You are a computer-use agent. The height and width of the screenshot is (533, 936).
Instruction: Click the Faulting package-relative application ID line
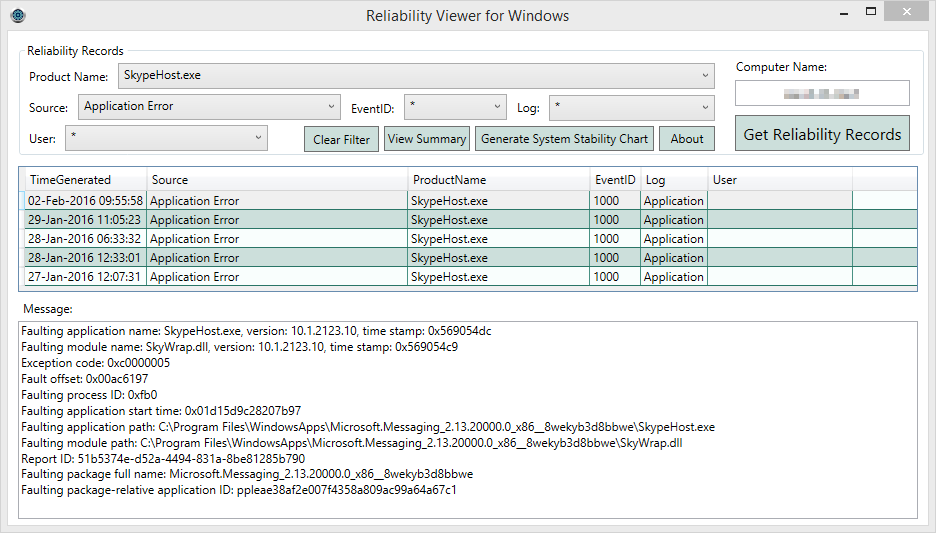[239, 490]
